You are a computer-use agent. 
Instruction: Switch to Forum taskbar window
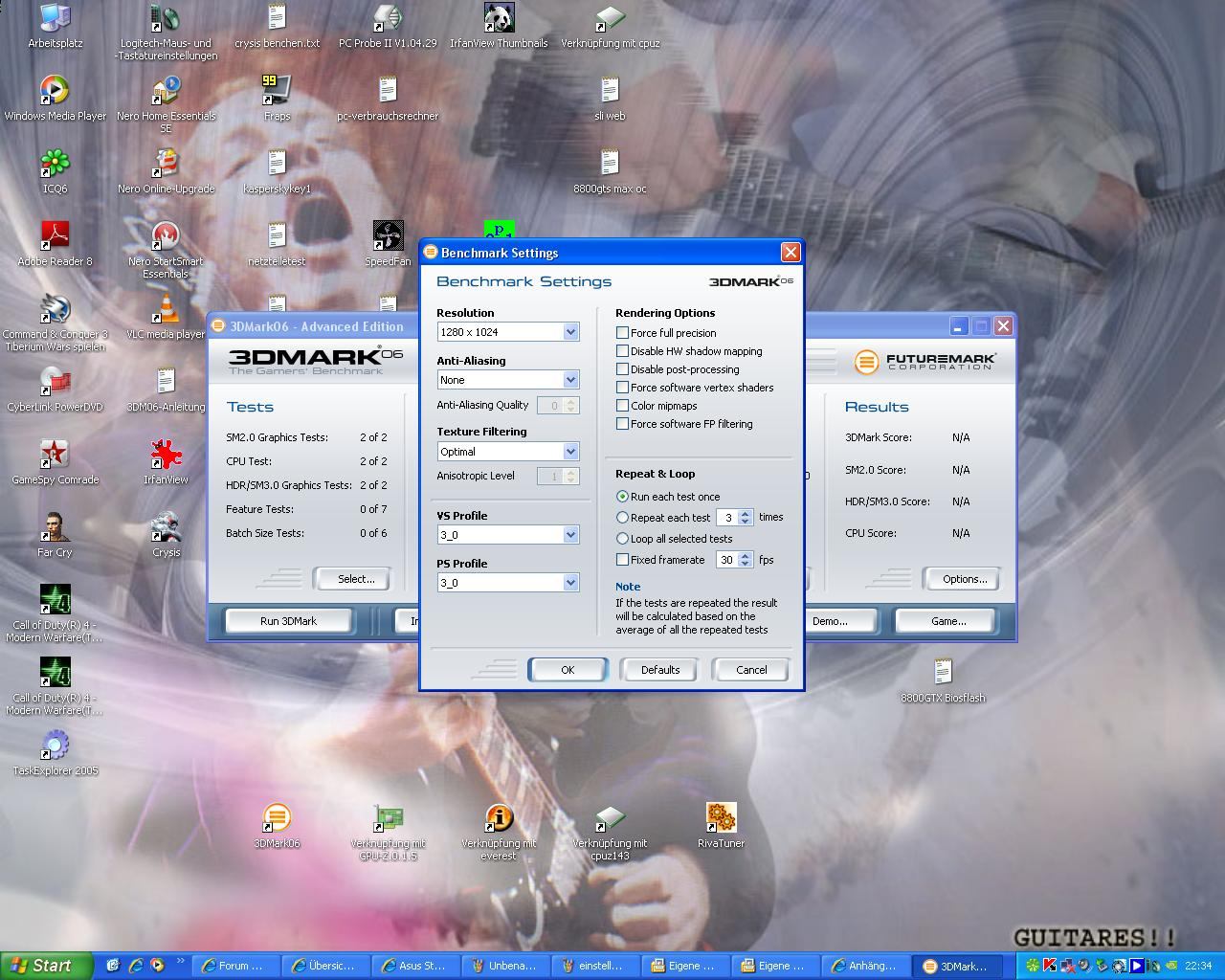click(237, 966)
